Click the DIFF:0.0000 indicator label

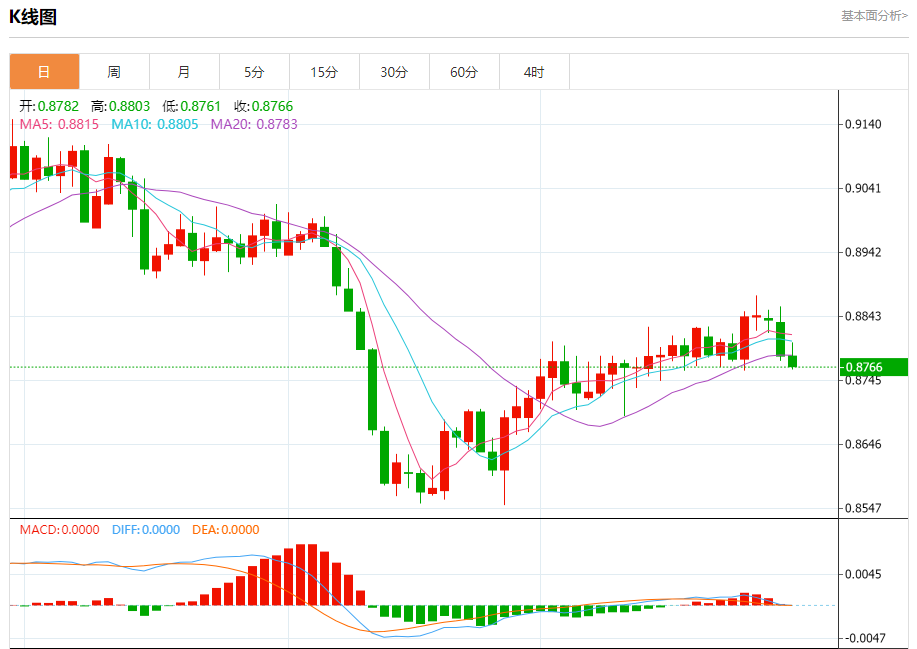[146, 530]
